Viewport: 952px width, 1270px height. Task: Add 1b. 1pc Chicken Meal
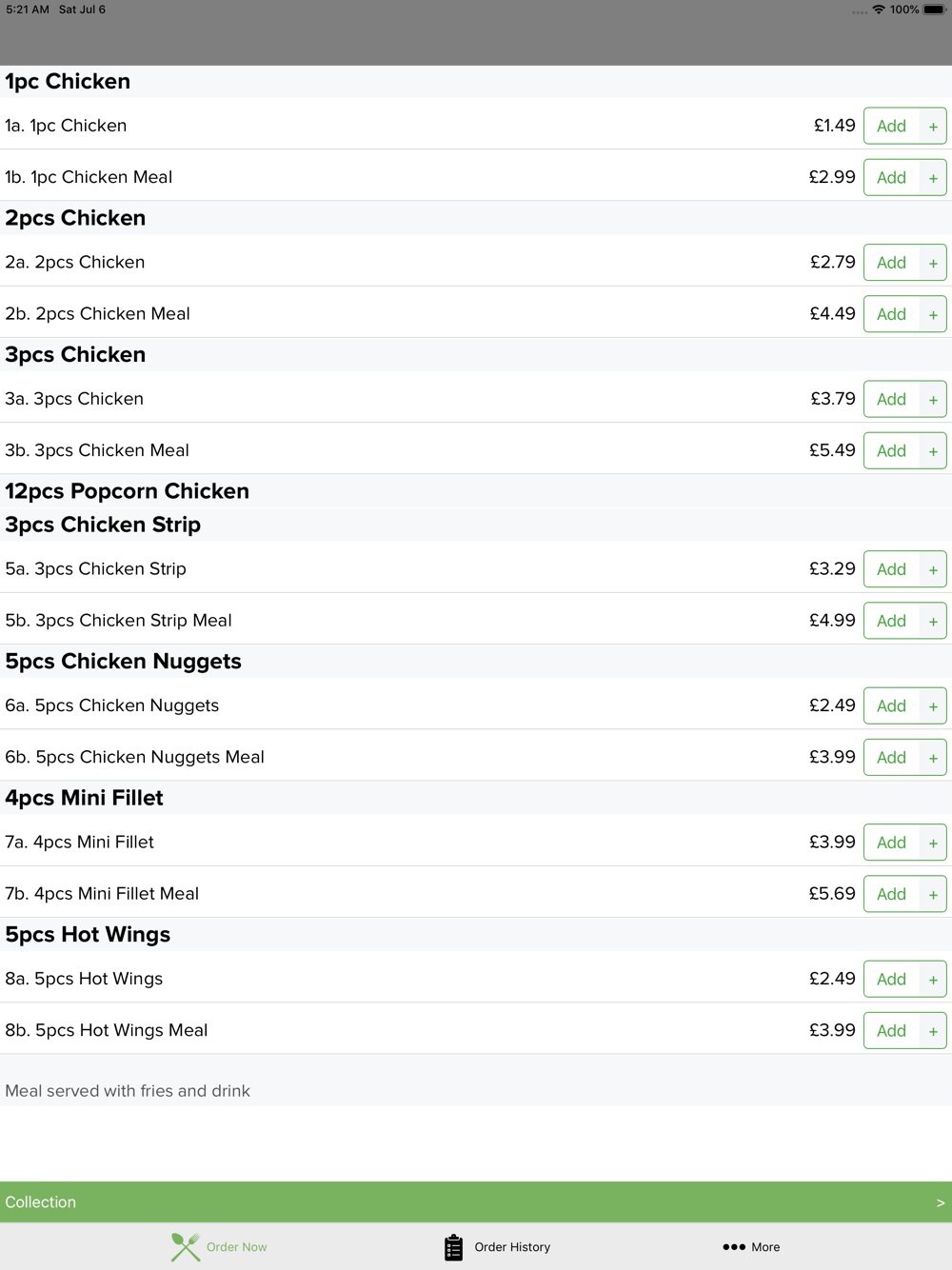pyautogui.click(x=892, y=178)
